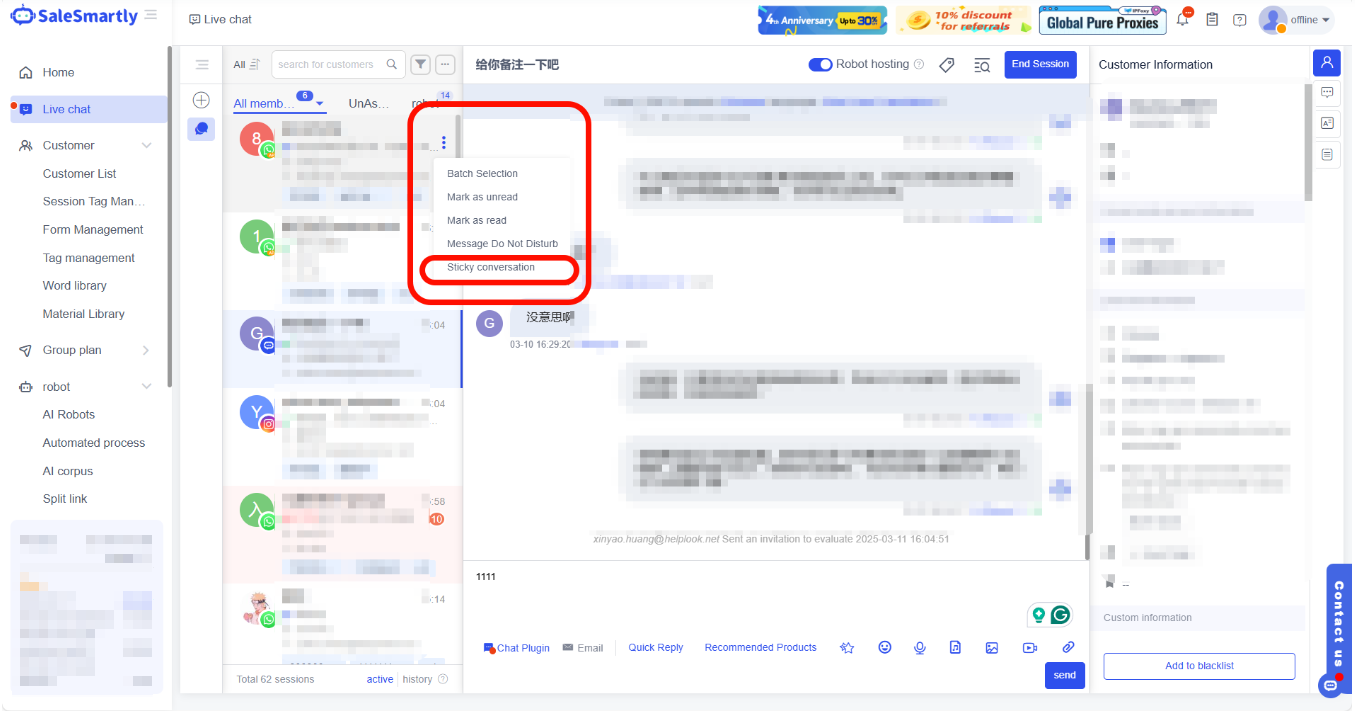Collapse the sidebar with hamburger icon beside logo
The height and width of the screenshot is (712, 1355).
click(150, 15)
